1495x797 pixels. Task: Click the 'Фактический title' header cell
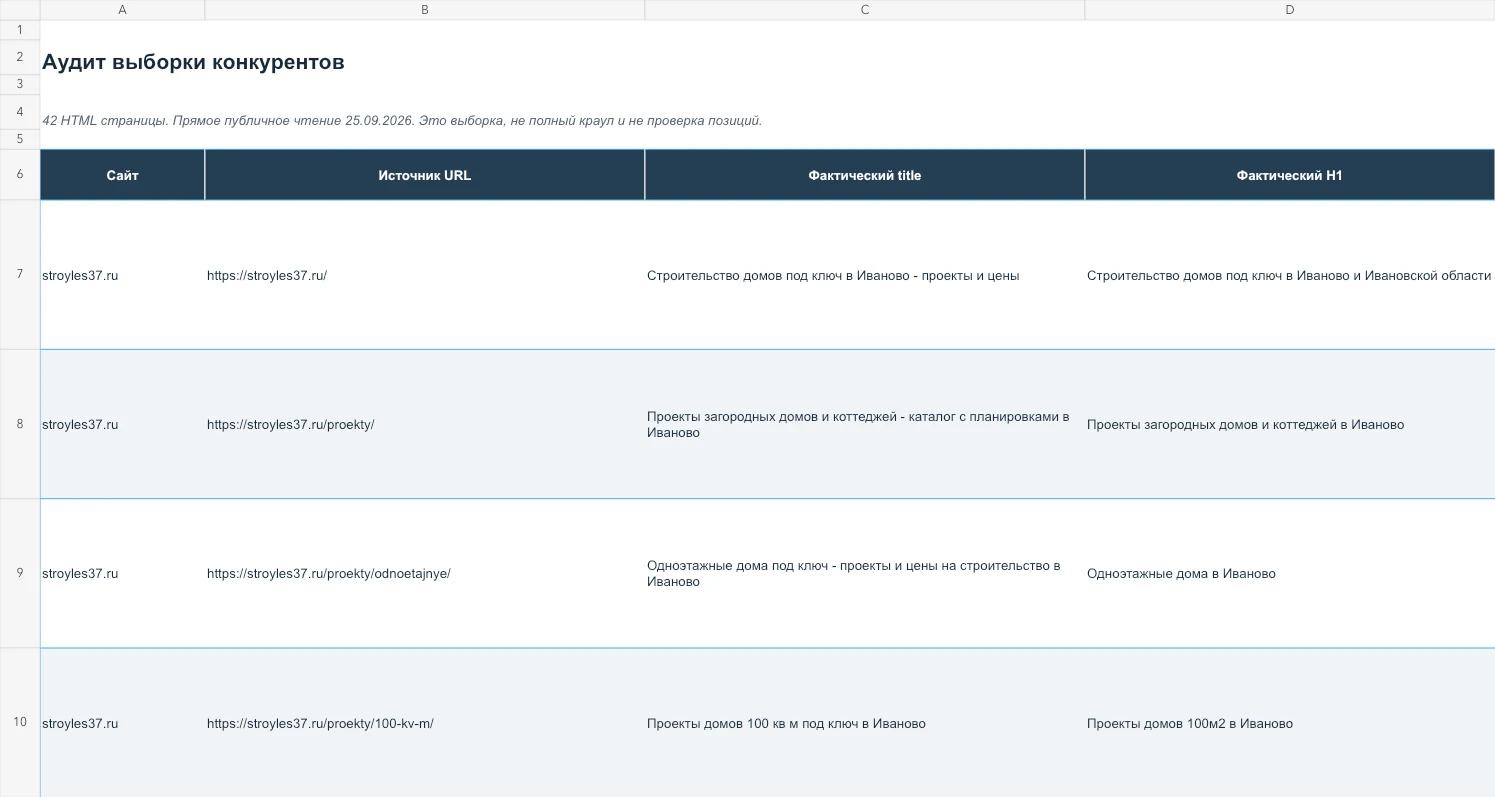click(x=865, y=175)
